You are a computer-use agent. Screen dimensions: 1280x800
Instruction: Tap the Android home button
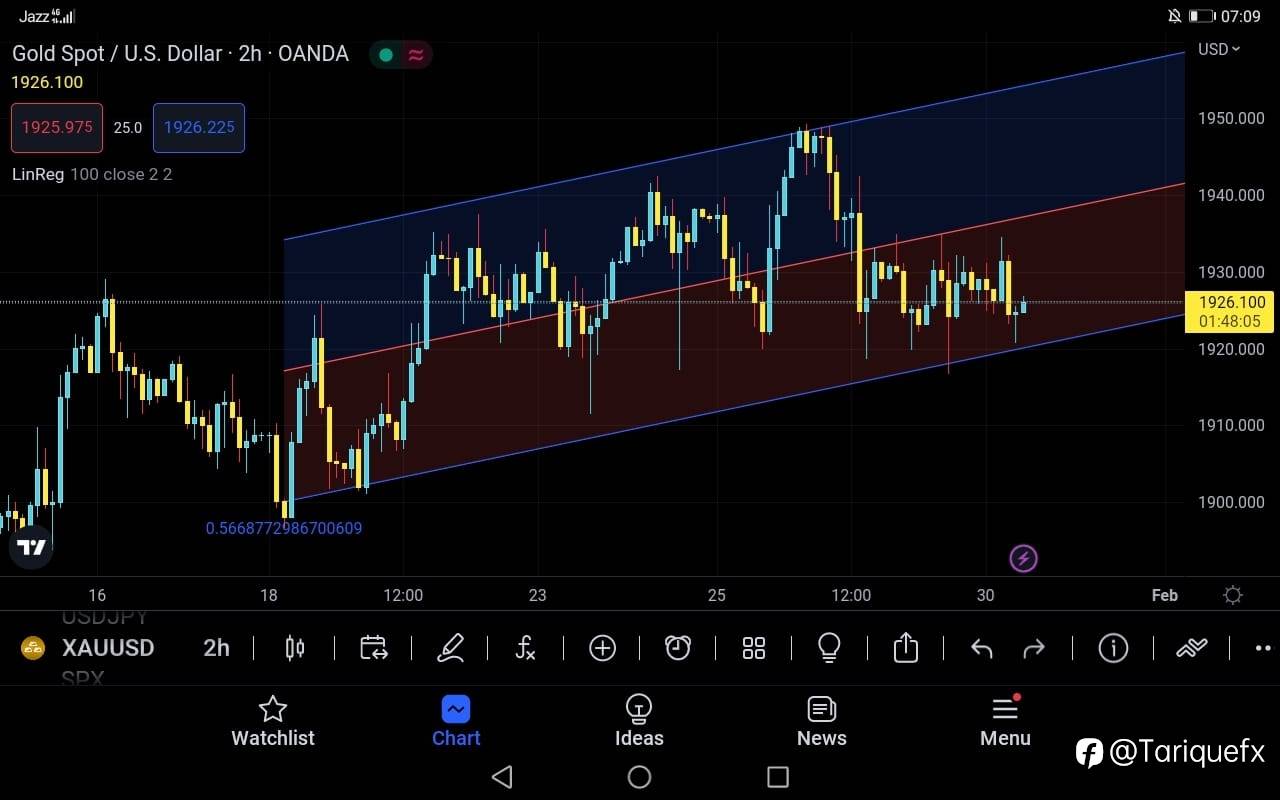[x=639, y=777]
